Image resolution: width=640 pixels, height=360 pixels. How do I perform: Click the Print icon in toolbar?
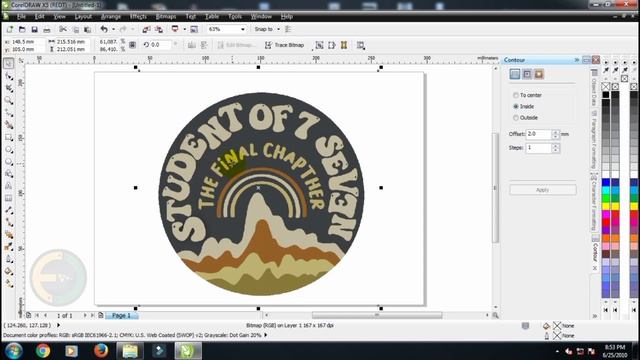pyautogui.click(x=47, y=29)
